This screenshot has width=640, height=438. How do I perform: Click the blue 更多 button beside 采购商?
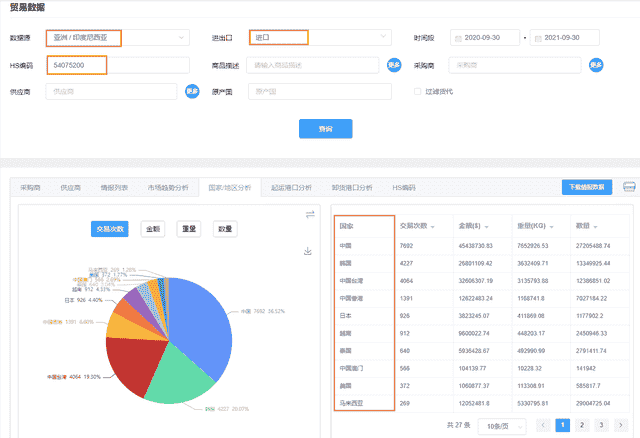point(596,65)
